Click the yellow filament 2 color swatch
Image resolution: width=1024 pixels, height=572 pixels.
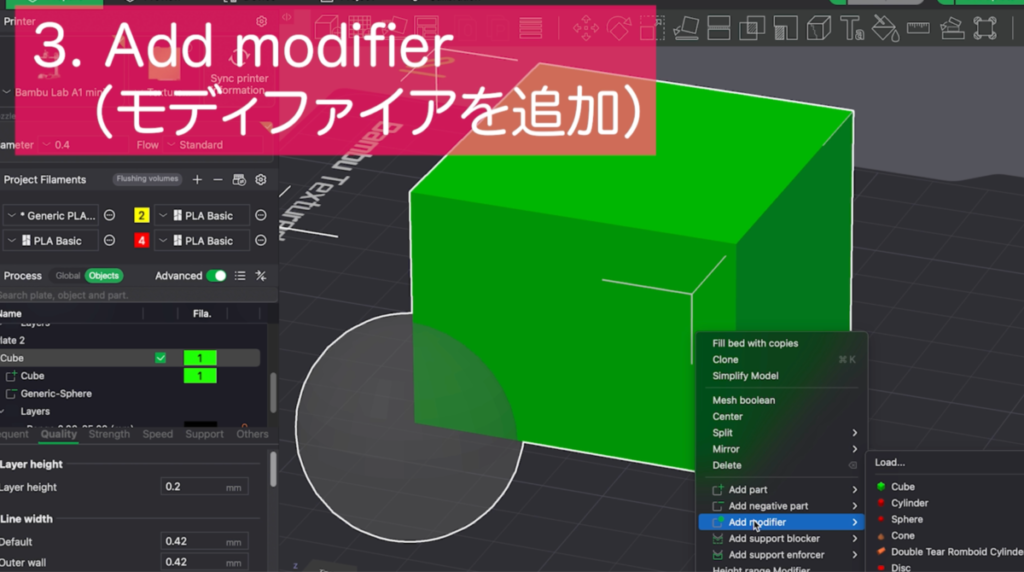142,216
